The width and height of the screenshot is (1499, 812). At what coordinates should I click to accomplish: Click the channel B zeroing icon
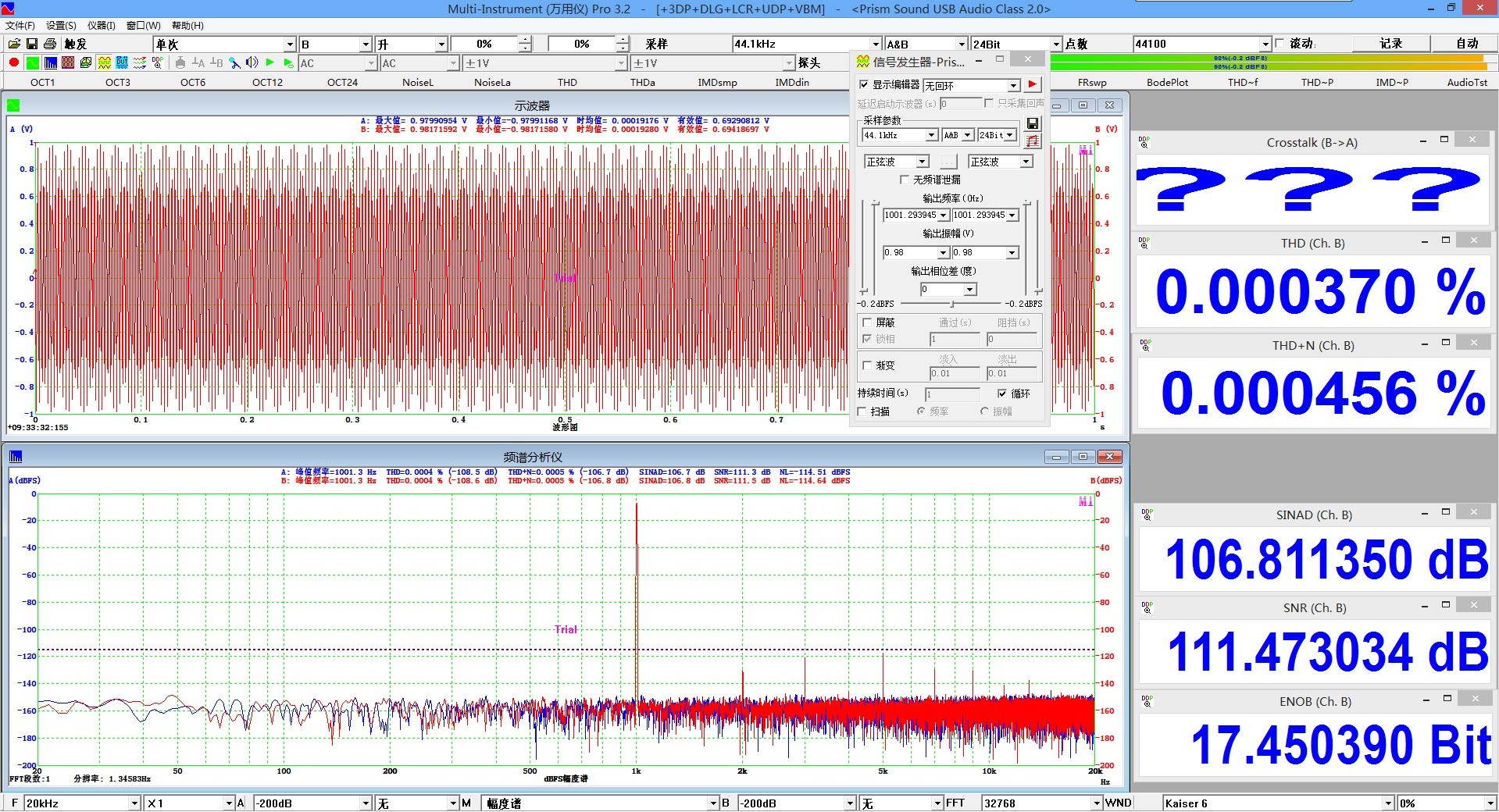[216, 63]
